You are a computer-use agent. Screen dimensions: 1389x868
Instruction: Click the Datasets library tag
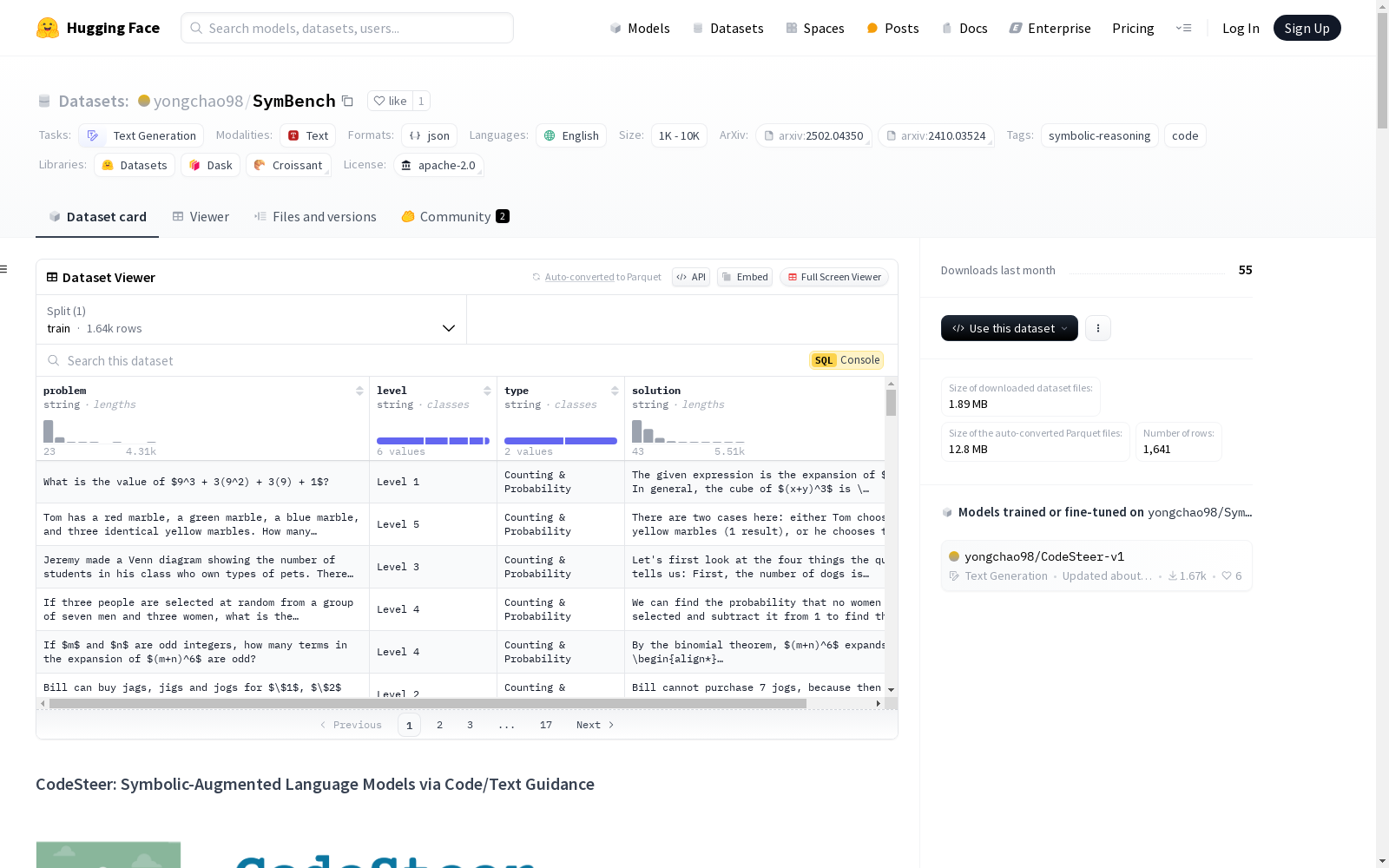[135, 165]
